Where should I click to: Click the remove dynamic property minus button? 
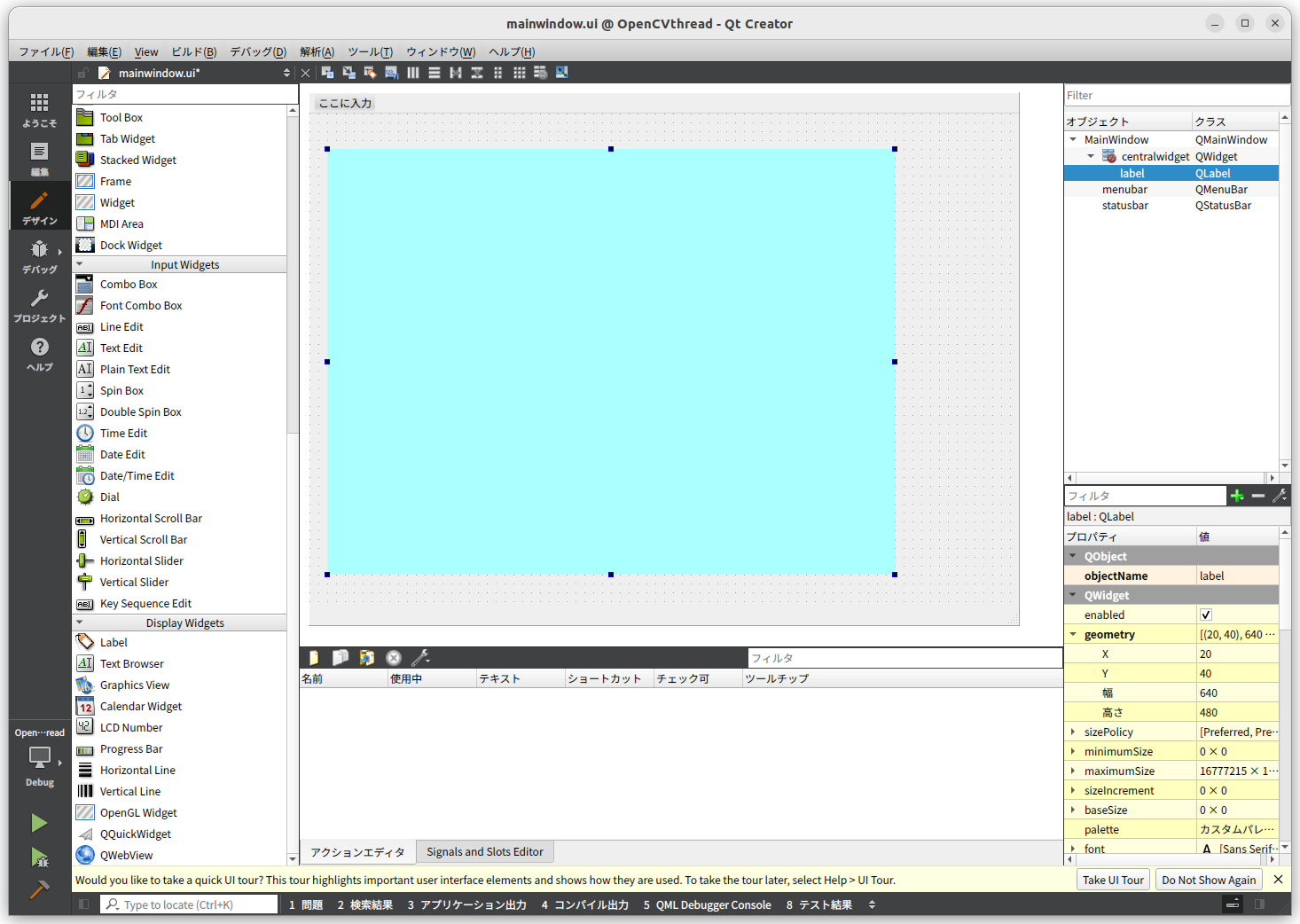click(x=1258, y=496)
